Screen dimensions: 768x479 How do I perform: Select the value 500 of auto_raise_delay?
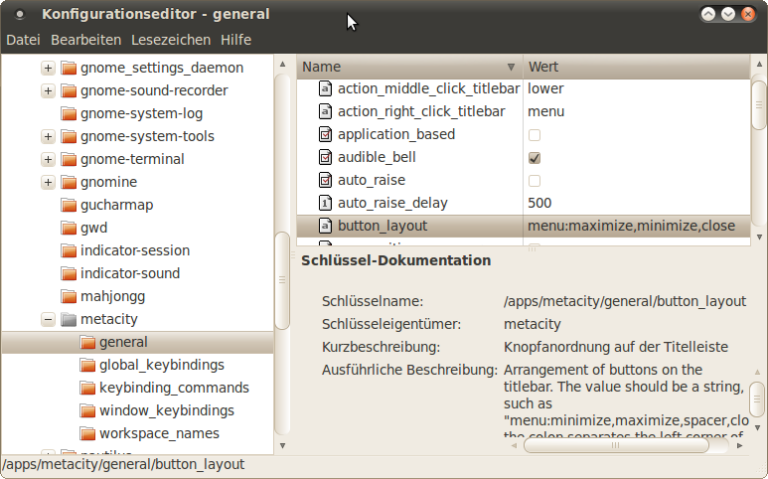pyautogui.click(x=539, y=203)
